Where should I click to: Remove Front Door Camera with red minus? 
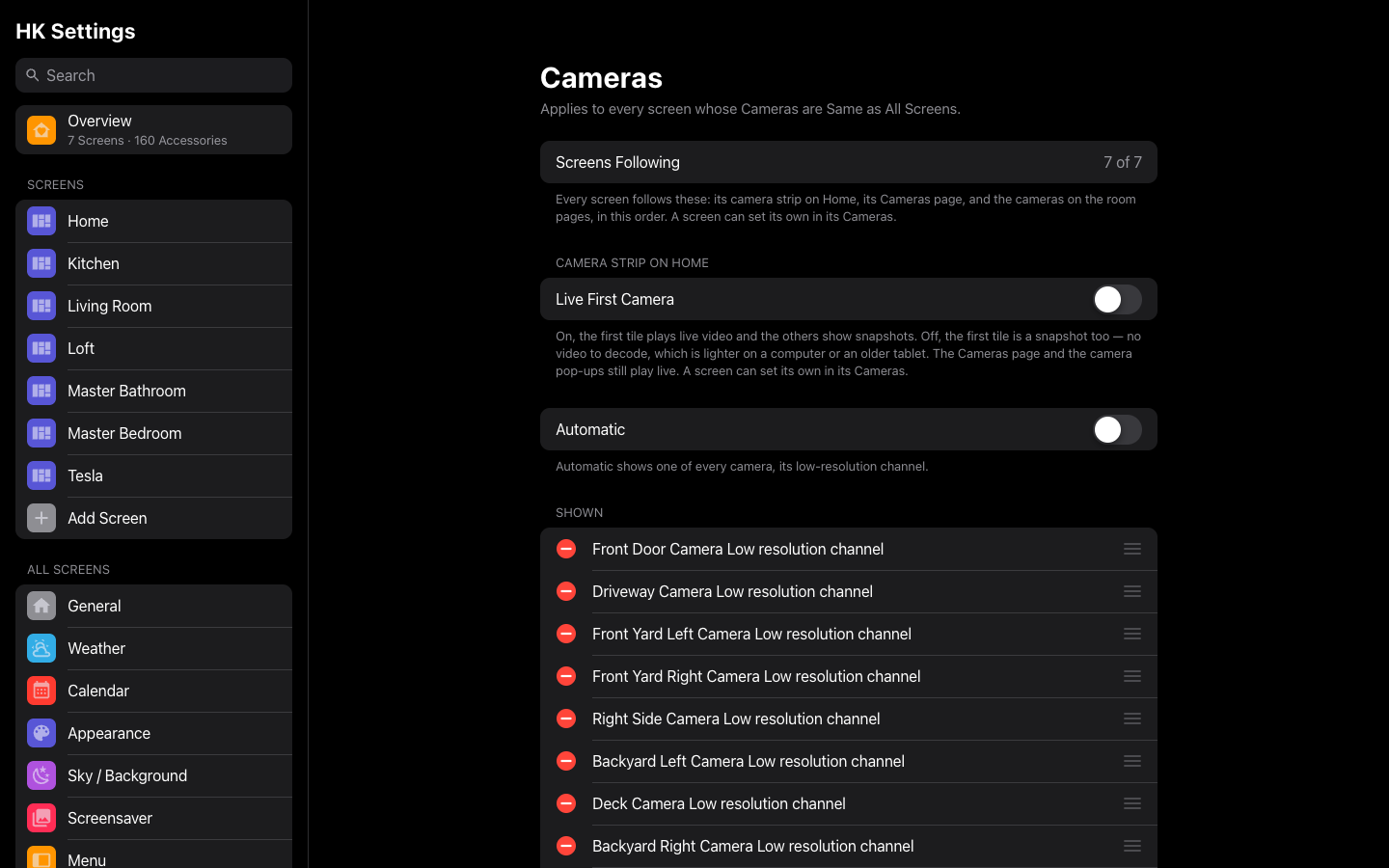coord(566,549)
